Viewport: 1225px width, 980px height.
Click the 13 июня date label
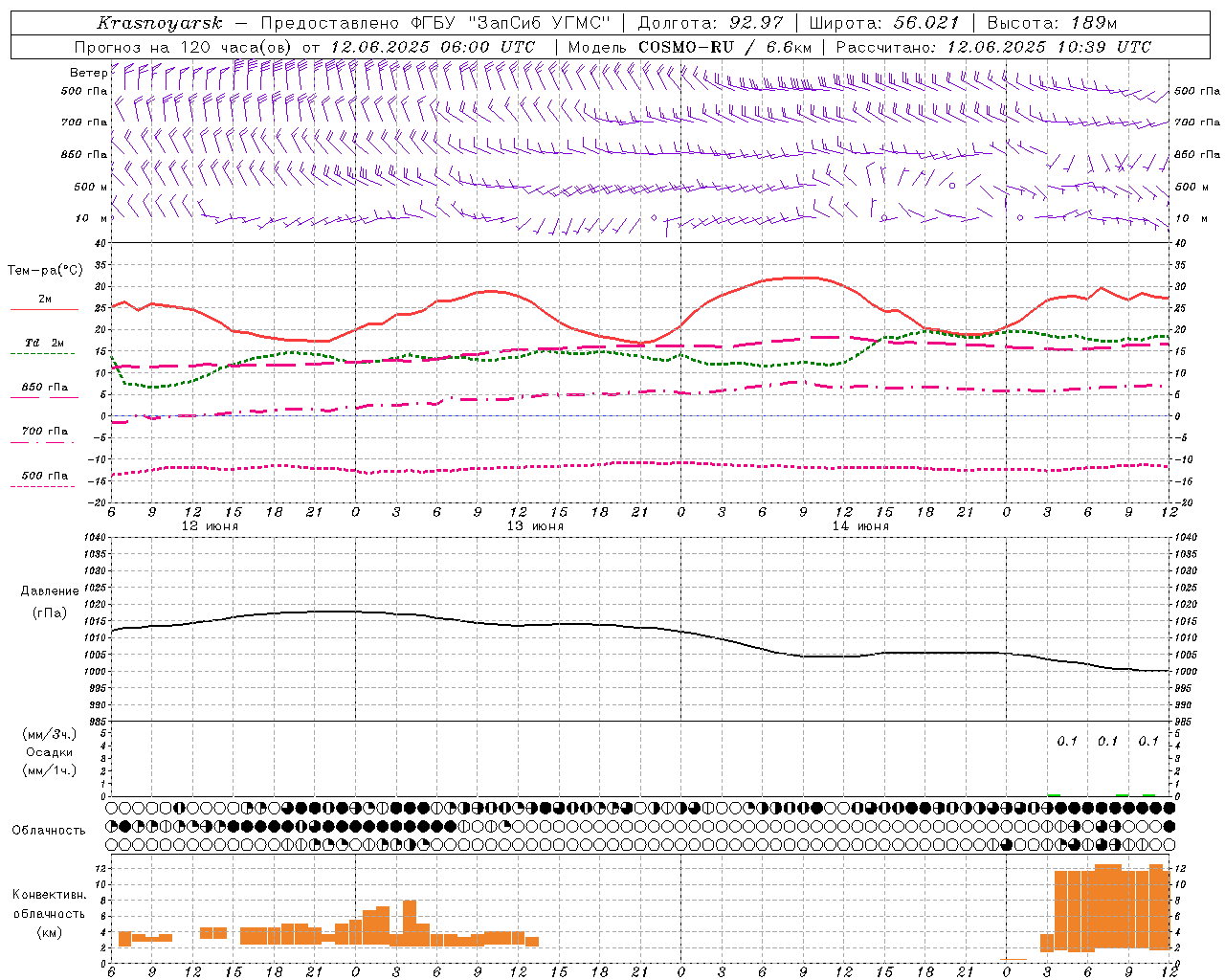click(x=535, y=526)
